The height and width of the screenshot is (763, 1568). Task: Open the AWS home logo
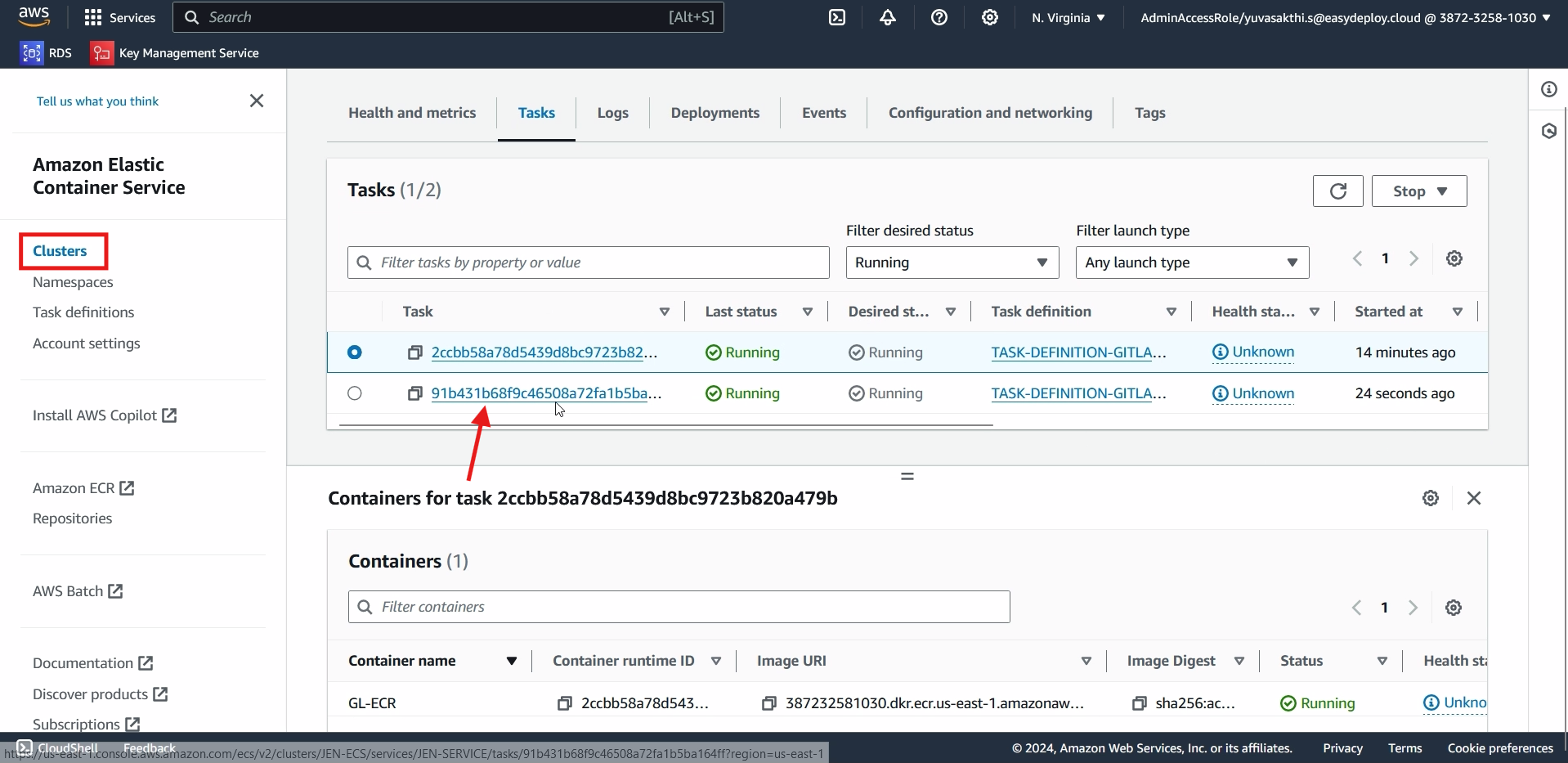click(34, 16)
